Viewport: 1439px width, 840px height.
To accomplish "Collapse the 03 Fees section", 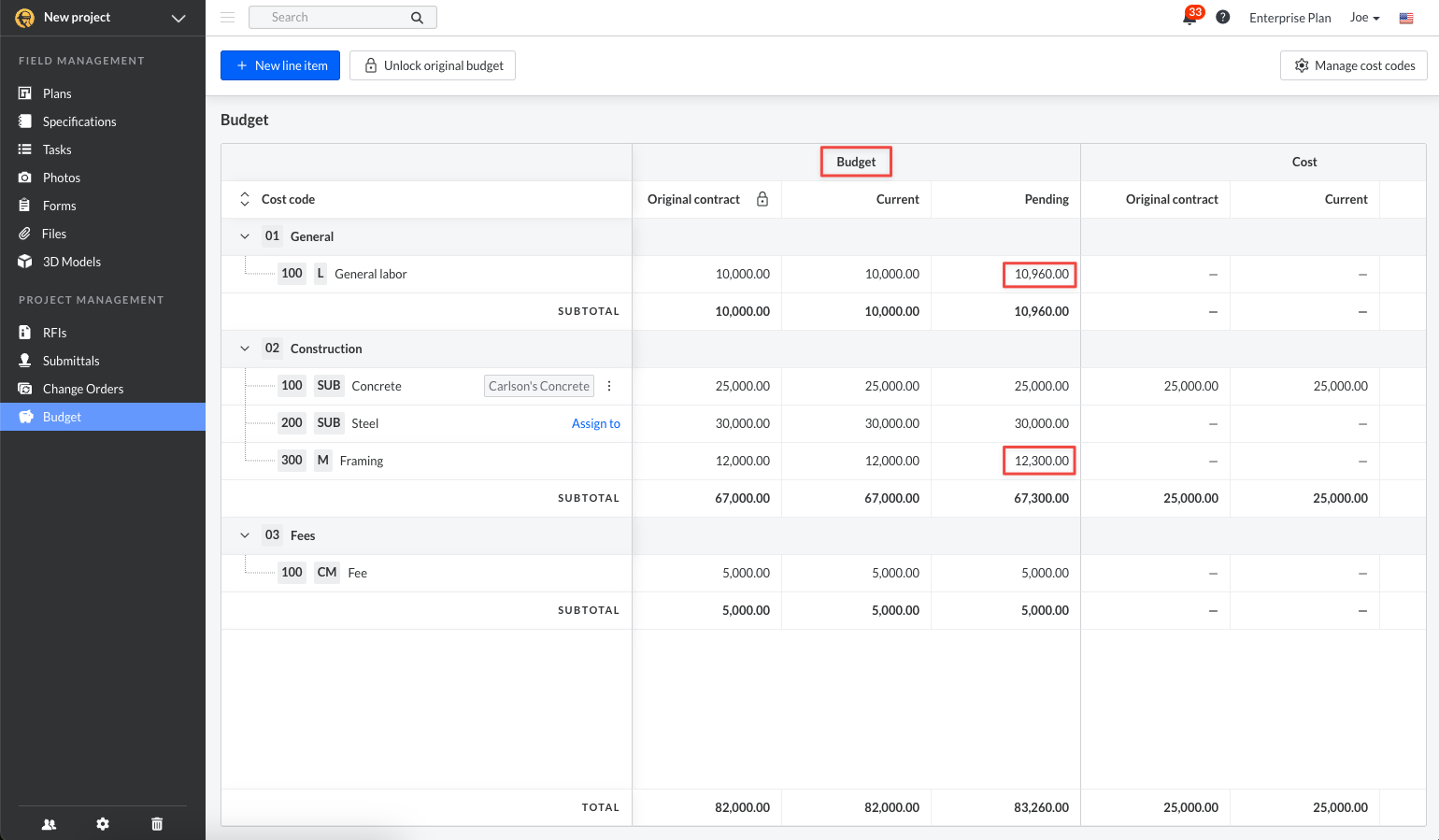I will (x=245, y=535).
